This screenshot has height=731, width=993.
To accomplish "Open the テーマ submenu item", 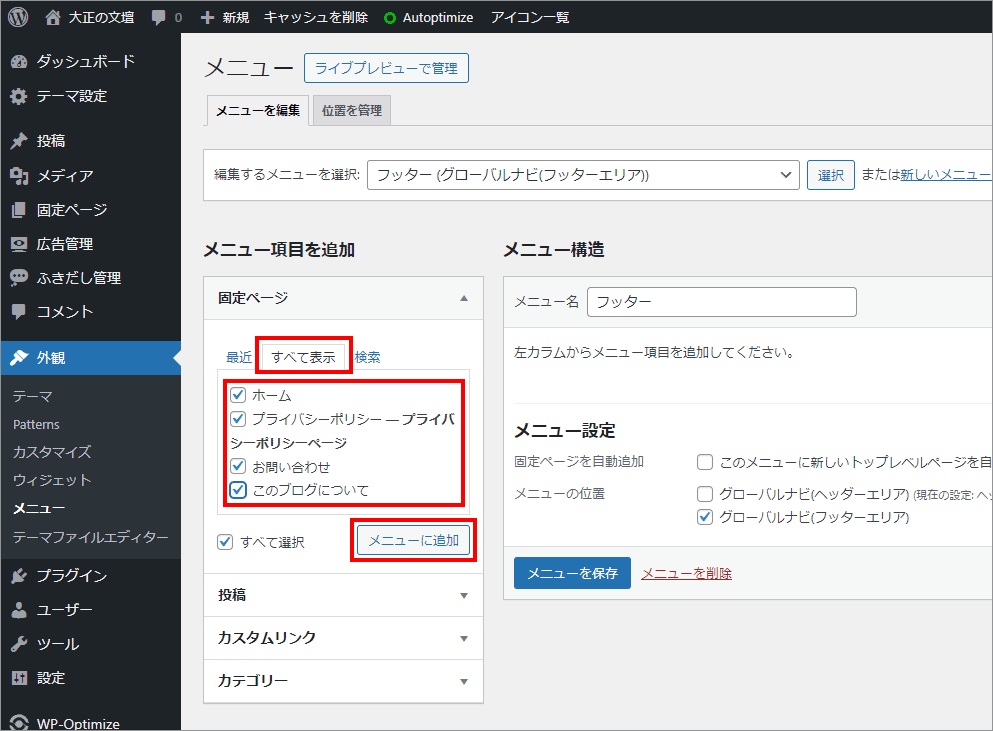I will (33, 397).
